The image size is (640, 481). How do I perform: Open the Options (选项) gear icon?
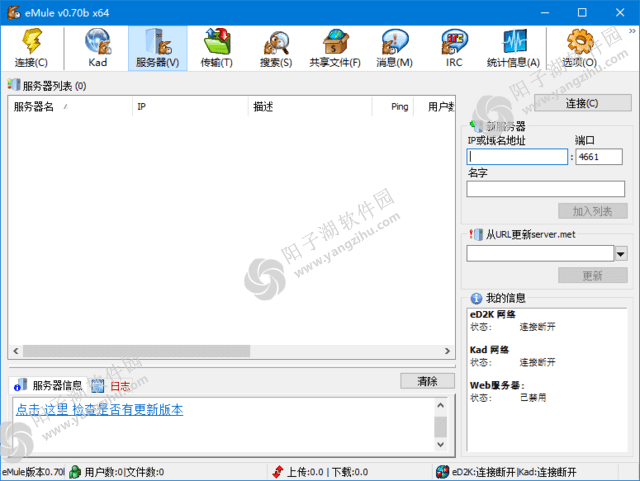coord(580,42)
